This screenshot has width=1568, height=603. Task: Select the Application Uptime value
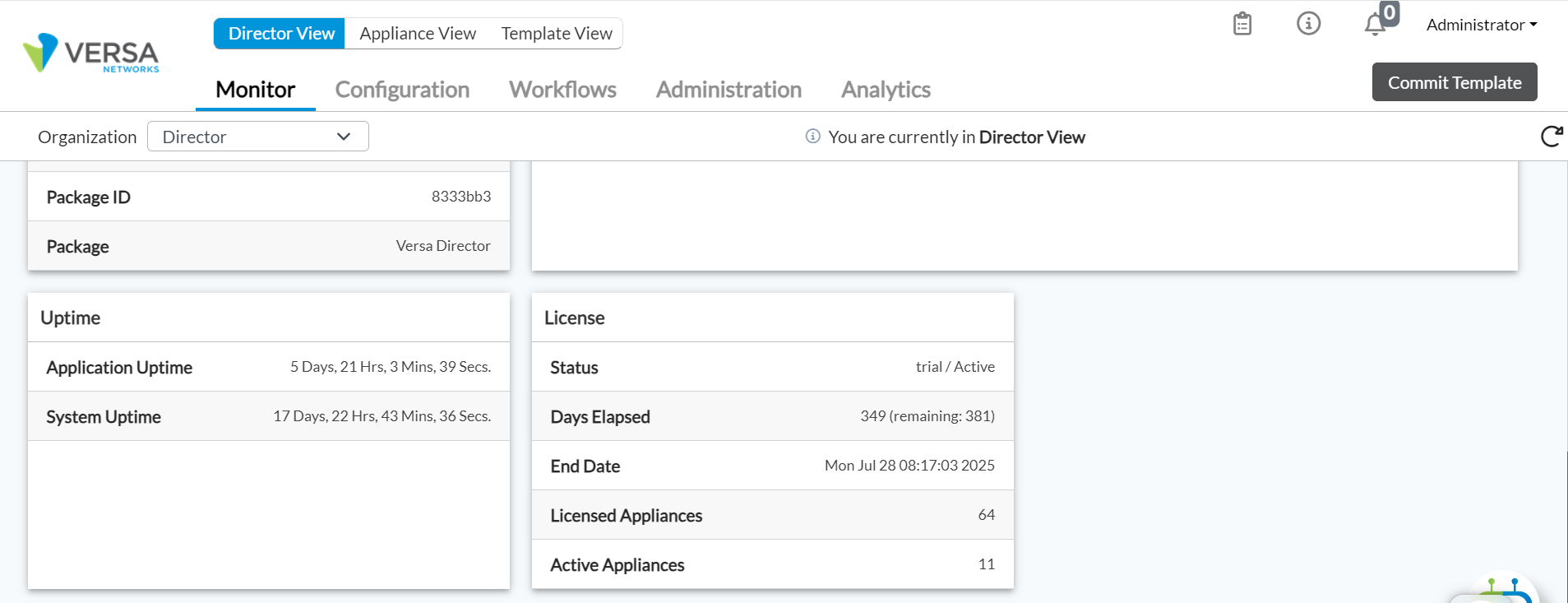point(391,367)
